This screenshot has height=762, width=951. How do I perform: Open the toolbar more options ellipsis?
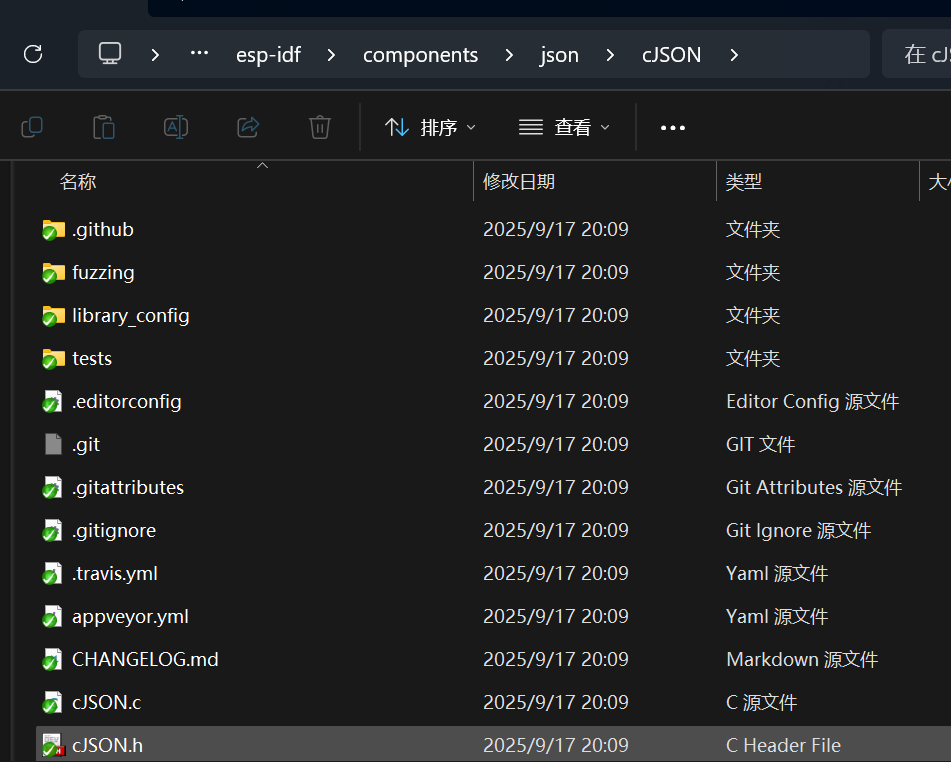pos(673,127)
